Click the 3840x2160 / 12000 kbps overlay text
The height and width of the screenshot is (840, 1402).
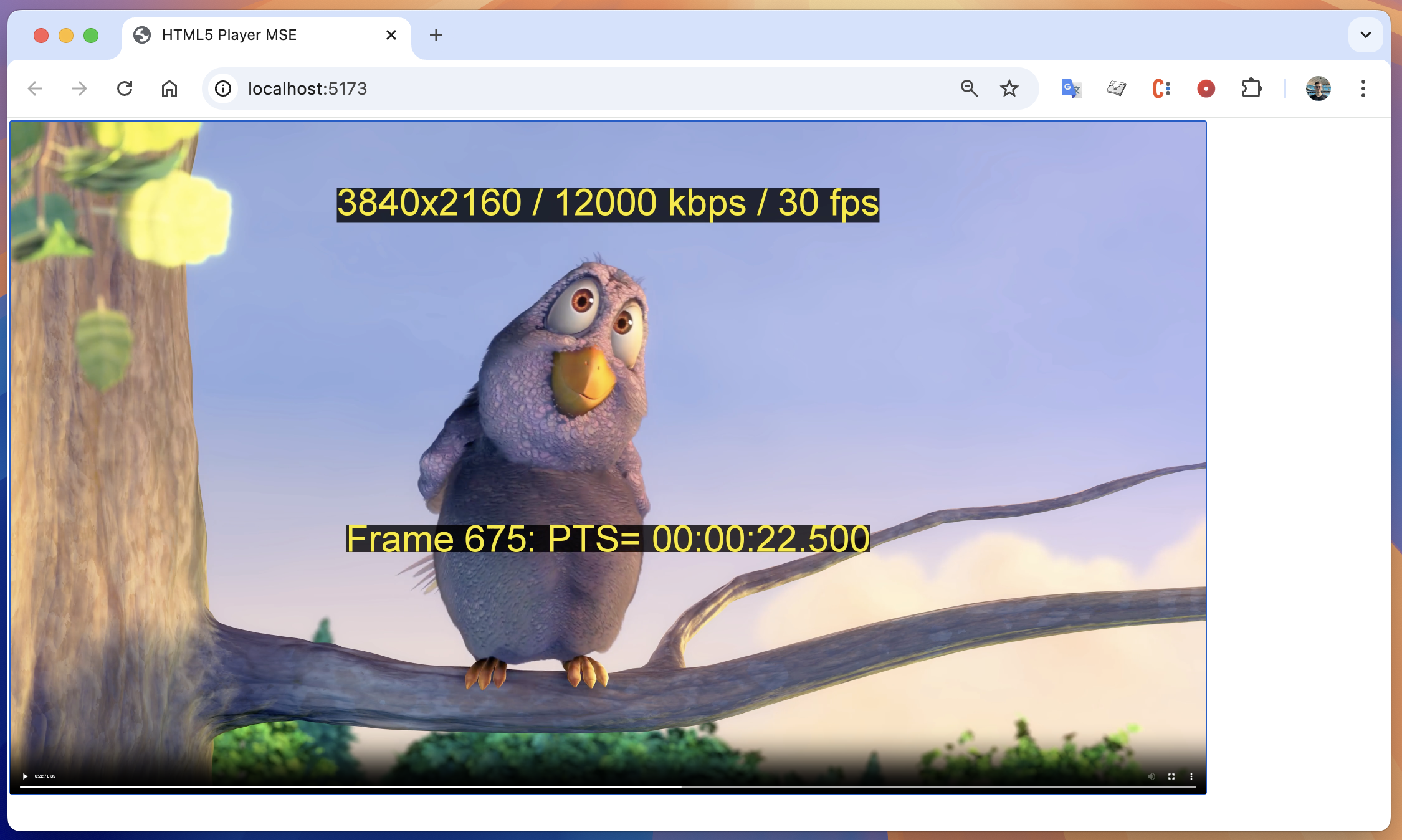608,204
